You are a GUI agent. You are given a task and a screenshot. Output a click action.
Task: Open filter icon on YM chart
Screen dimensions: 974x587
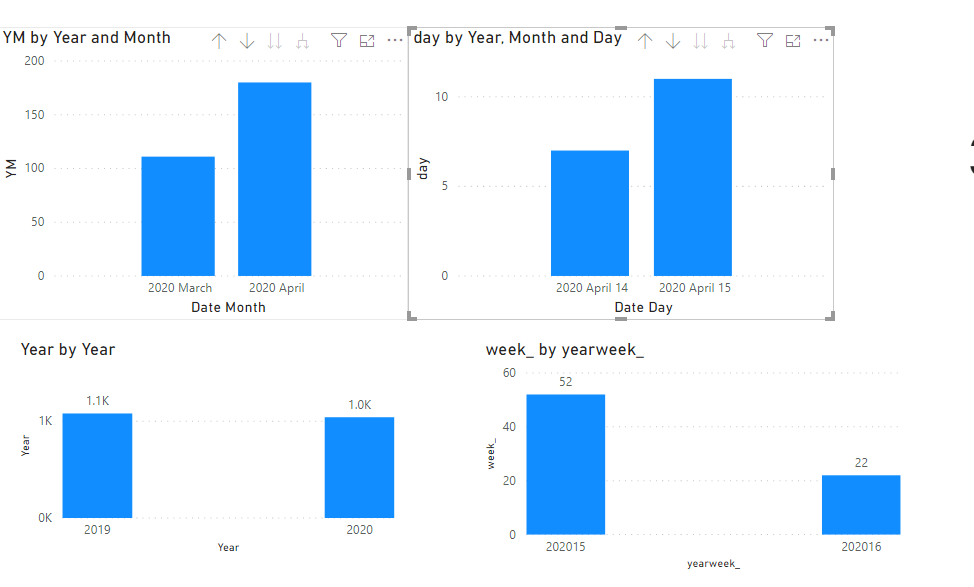coord(339,41)
